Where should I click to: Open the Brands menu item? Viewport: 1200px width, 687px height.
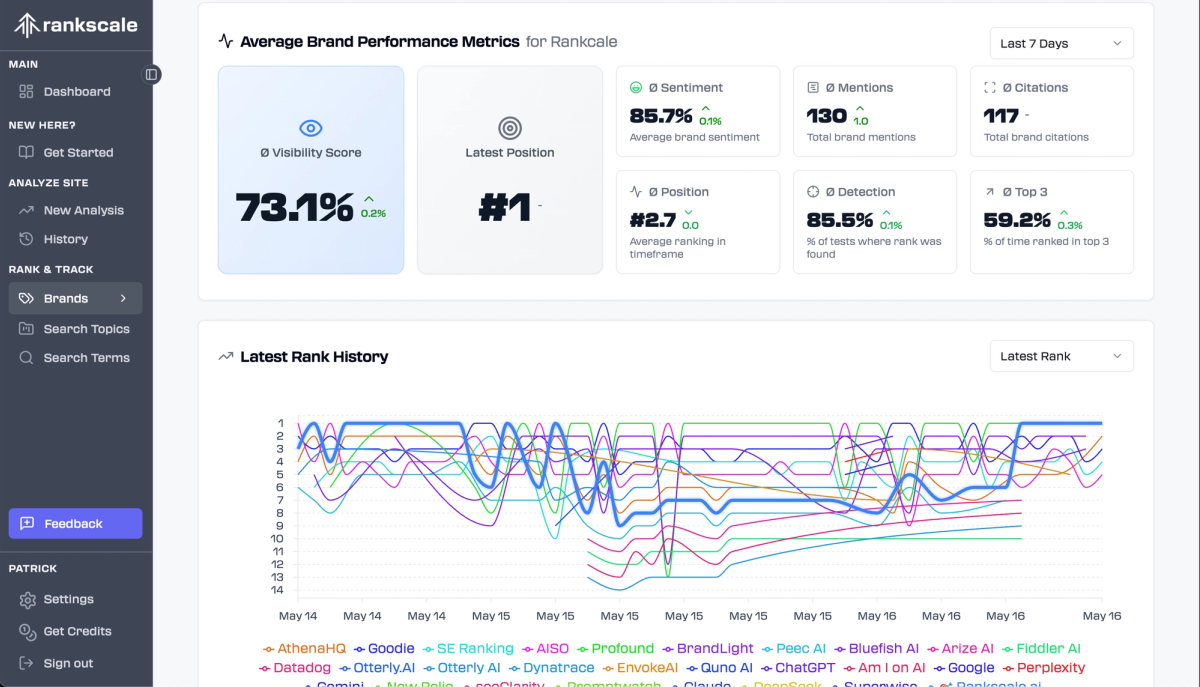pos(76,299)
